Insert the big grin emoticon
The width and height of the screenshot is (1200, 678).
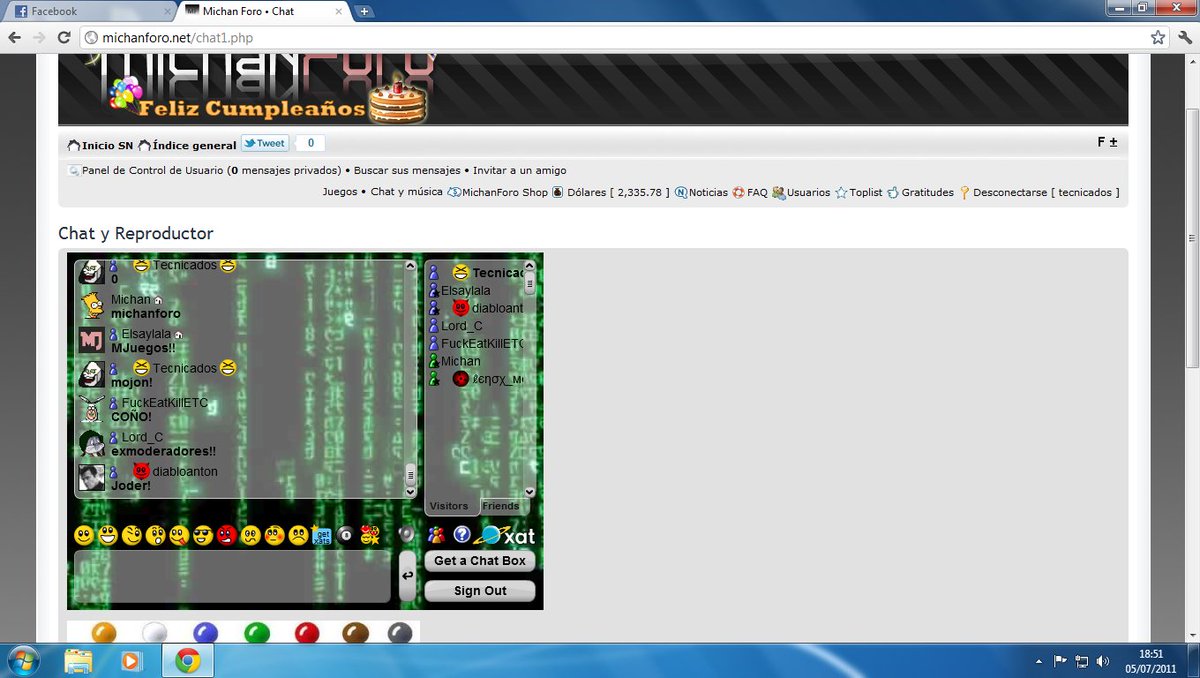click(x=108, y=535)
